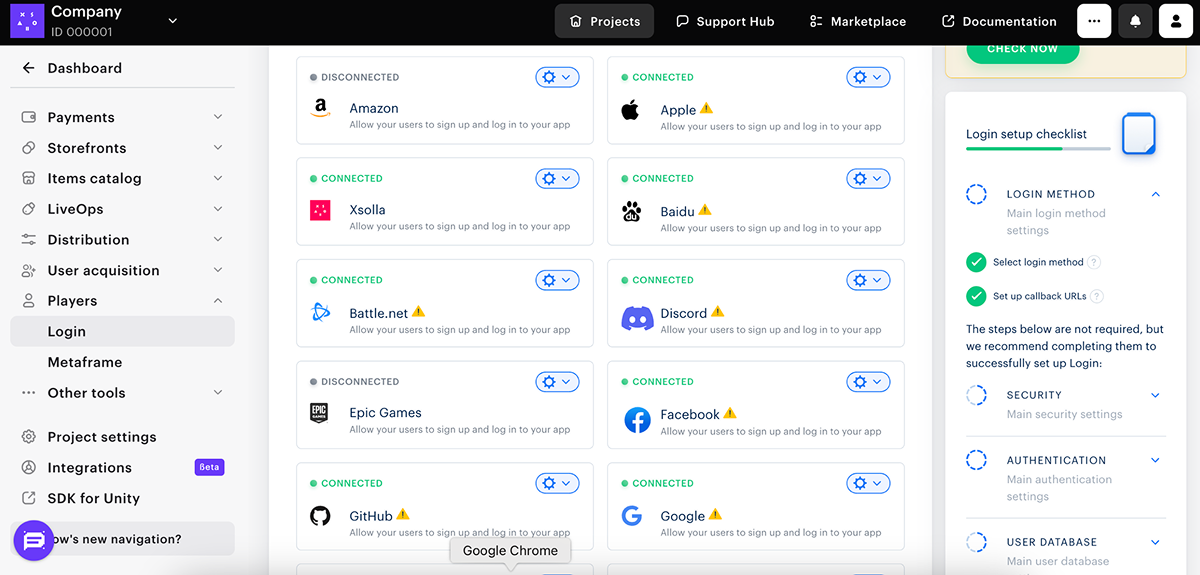Open the user profile icon
The height and width of the screenshot is (575, 1200).
(1176, 21)
